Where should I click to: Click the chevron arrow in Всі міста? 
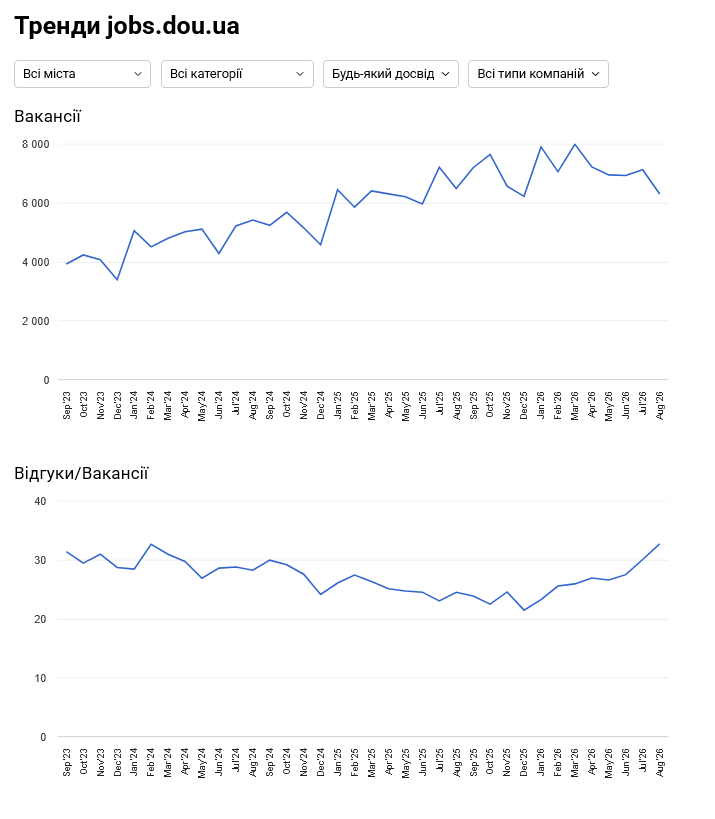pos(138,74)
